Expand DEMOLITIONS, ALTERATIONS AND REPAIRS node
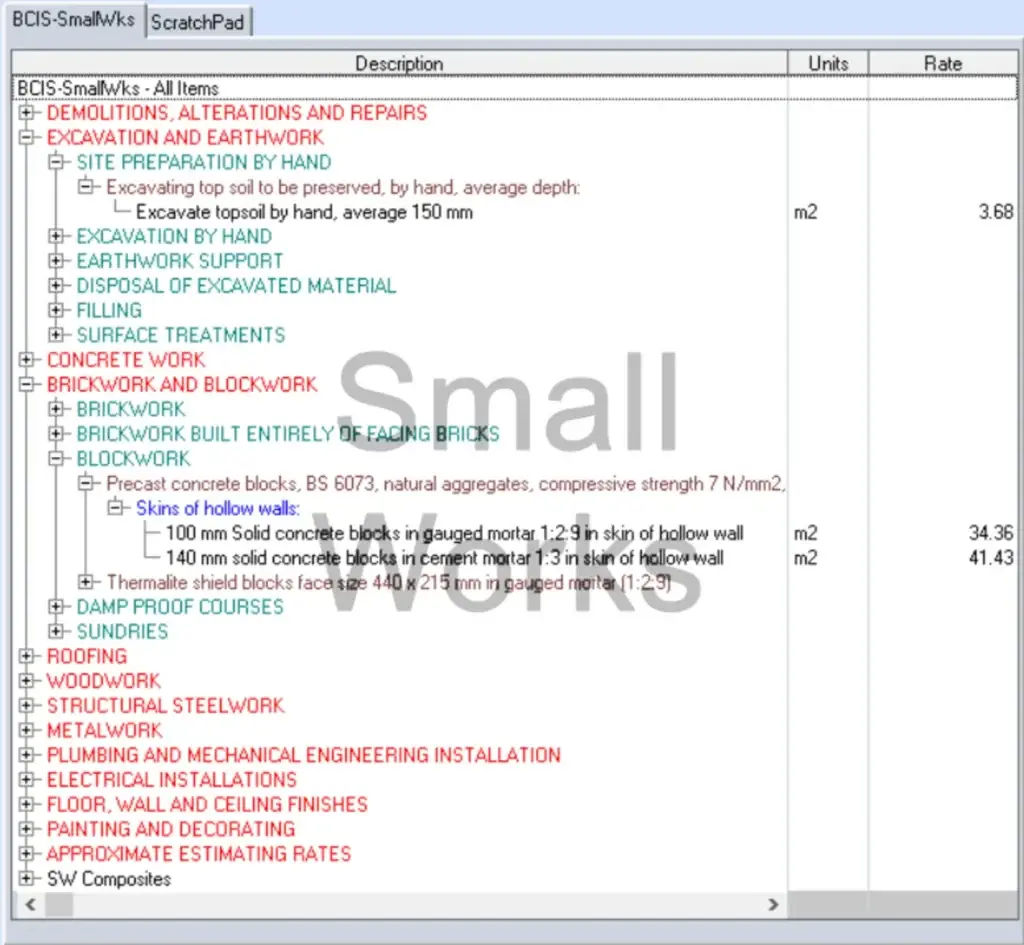Viewport: 1024px width, 945px height. [x=26, y=112]
